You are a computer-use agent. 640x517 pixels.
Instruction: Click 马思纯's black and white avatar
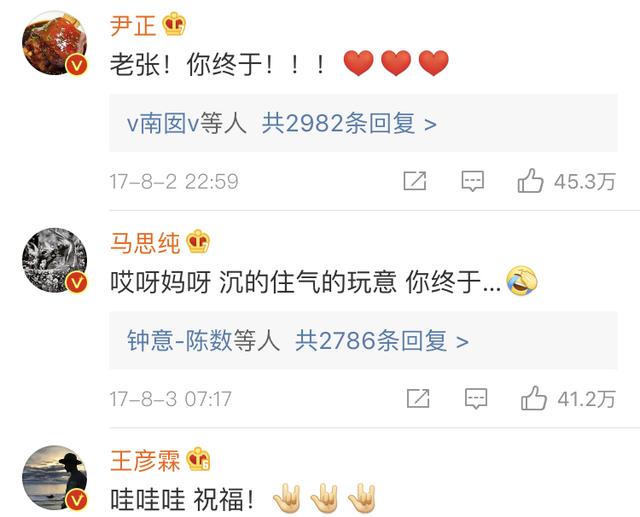(54, 260)
